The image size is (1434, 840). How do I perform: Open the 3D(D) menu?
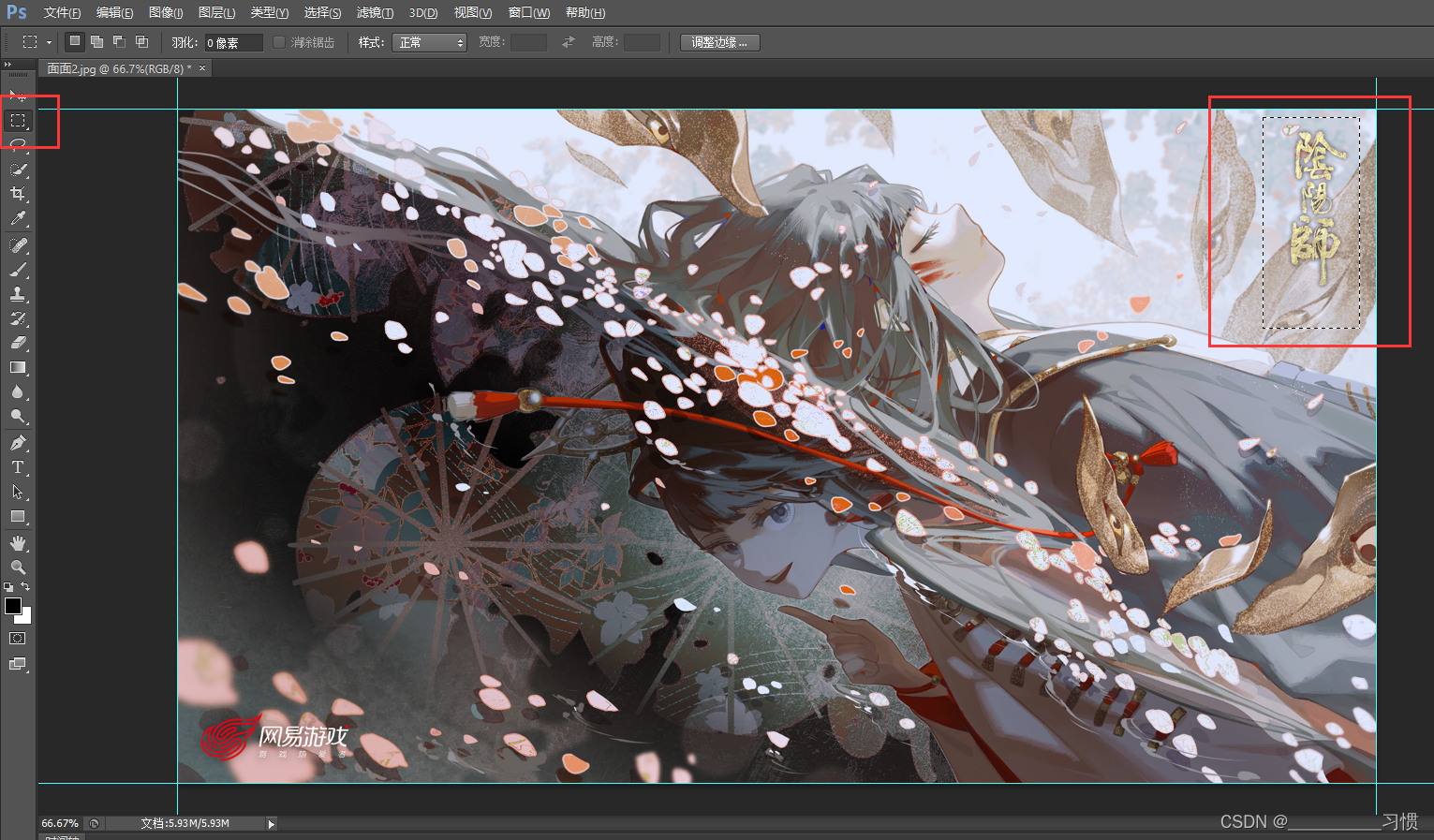coord(423,13)
